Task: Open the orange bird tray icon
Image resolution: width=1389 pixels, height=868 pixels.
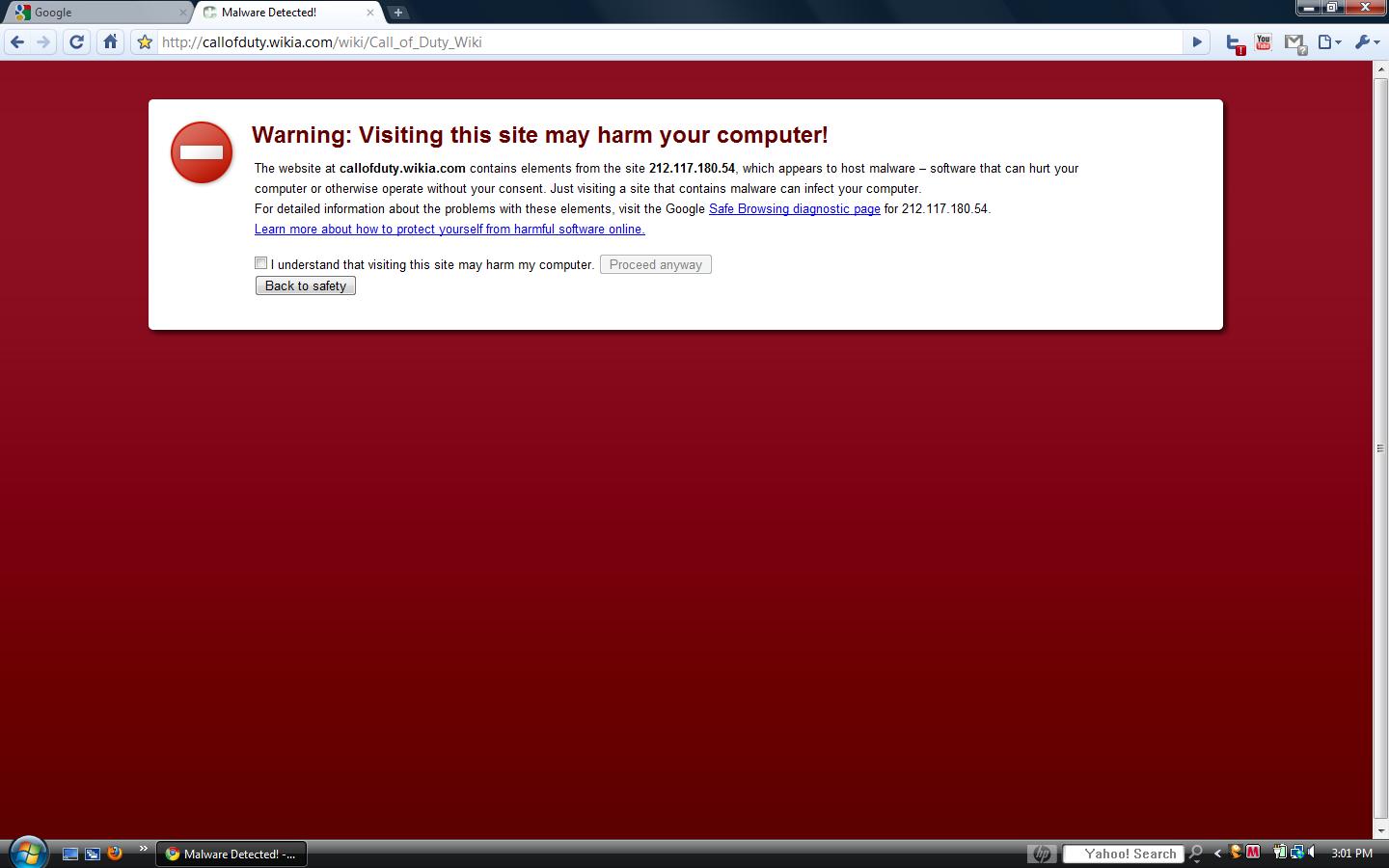Action: pos(1236,852)
